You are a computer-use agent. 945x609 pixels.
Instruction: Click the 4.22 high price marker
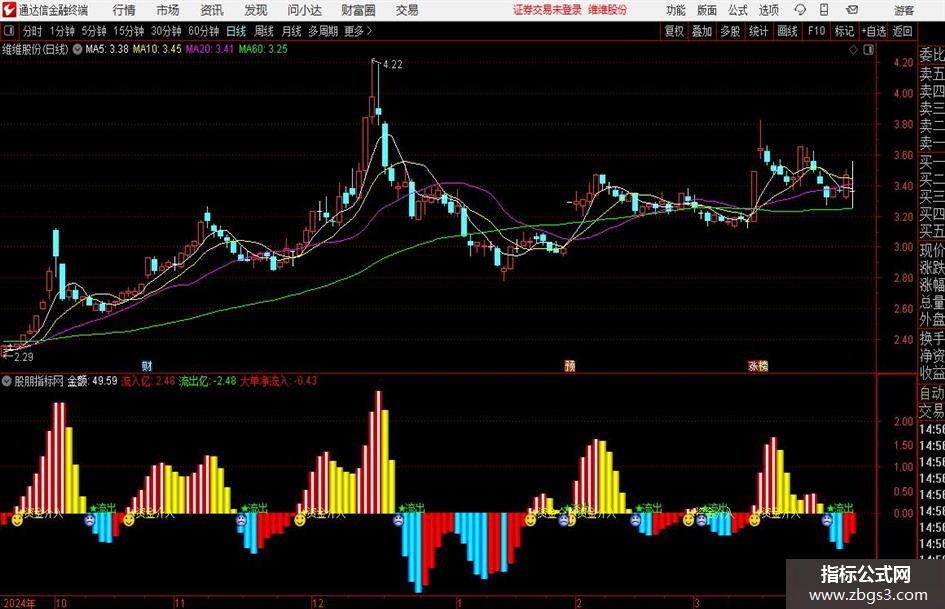[x=392, y=64]
